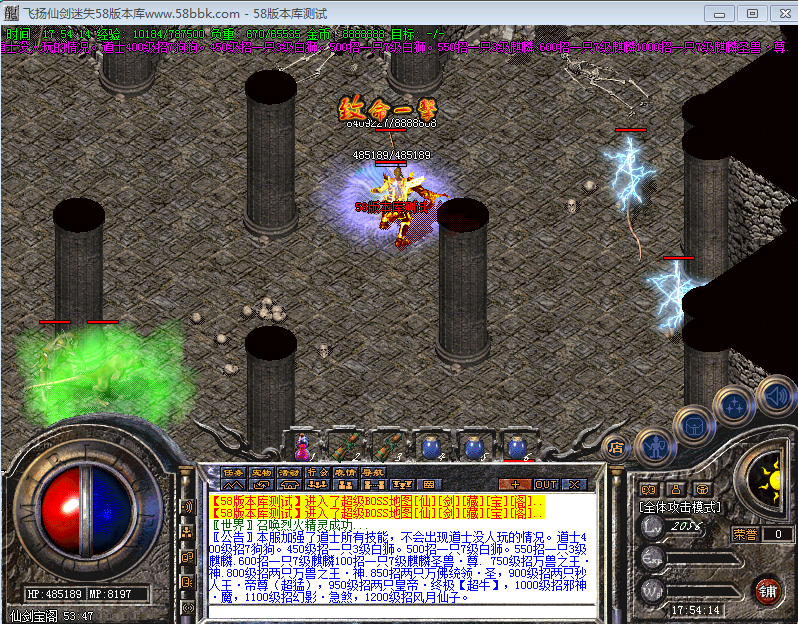Open the grid settings icon
Viewport: 798px width, 624px height.
click(x=429, y=485)
